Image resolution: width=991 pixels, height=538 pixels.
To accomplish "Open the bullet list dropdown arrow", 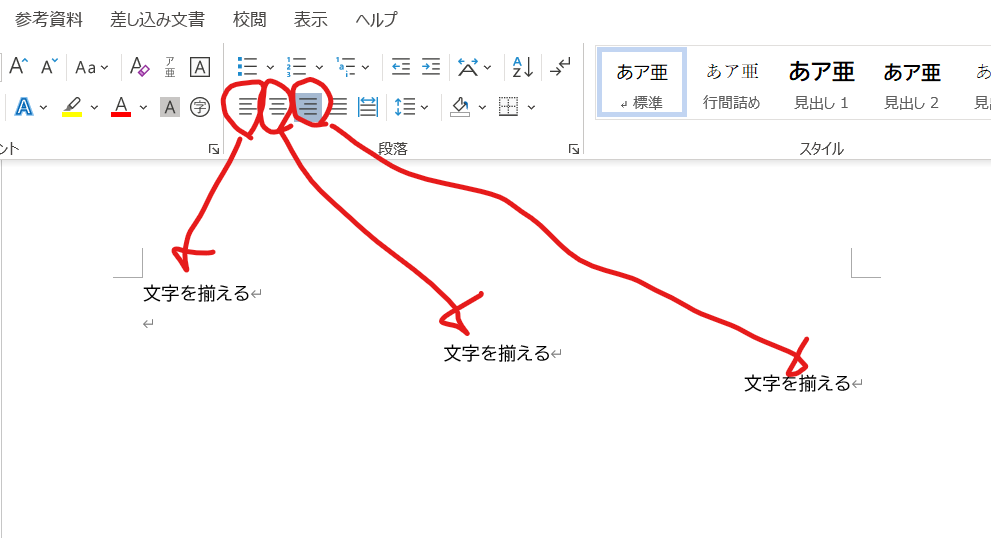I will click(270, 68).
